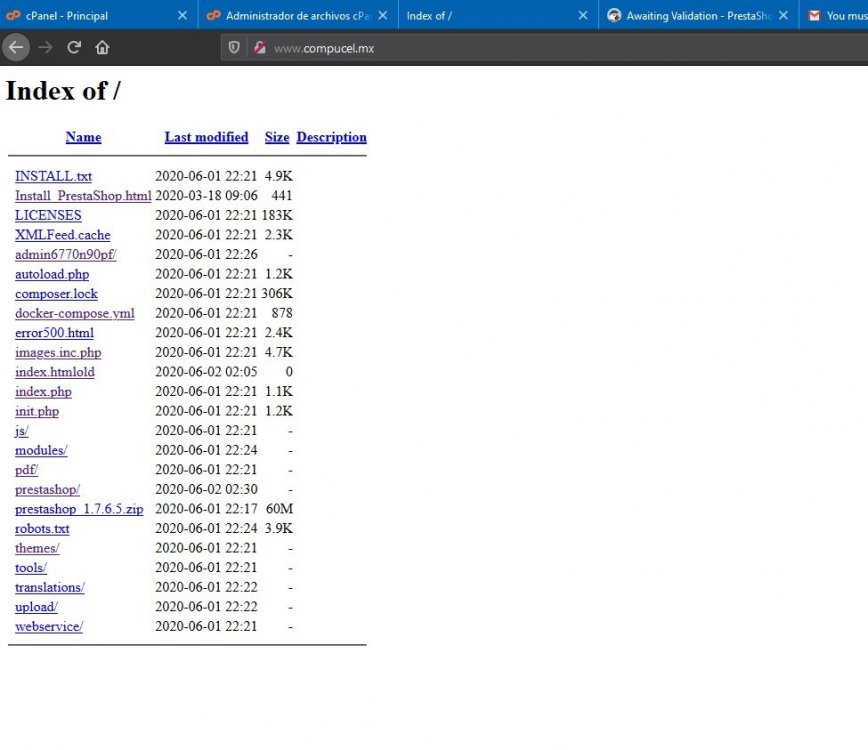Viewport: 868px width, 750px height.
Task: Close the cPanel - Principal tab
Action: coord(182,15)
